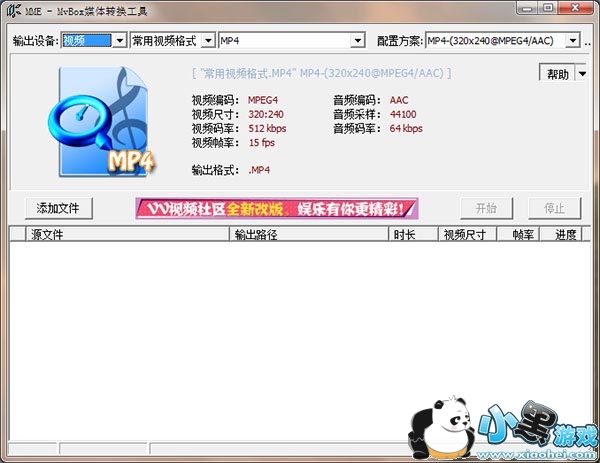
Task: Click the 帧率 column header
Action: (518, 234)
